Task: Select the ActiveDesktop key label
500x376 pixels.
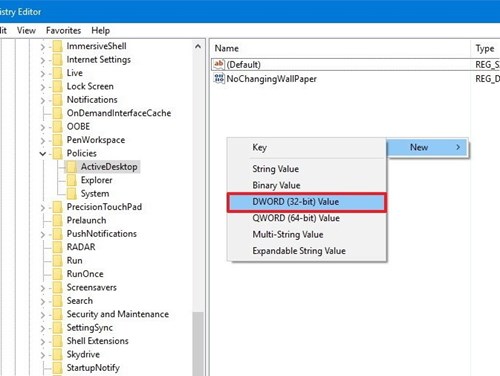Action: (109, 167)
